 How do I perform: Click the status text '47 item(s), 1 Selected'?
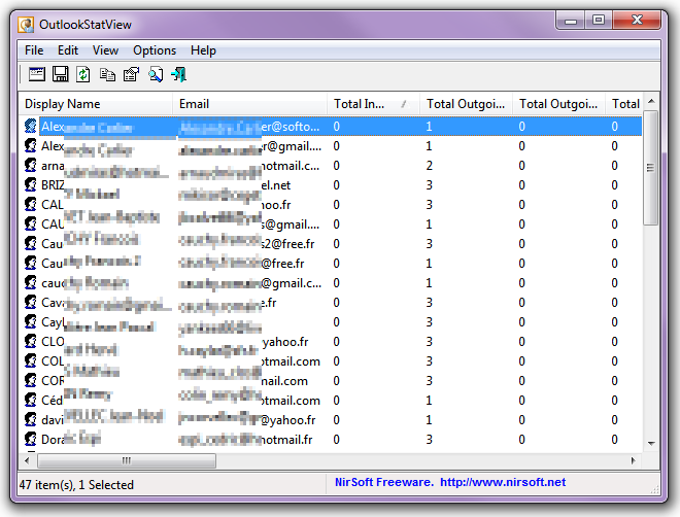(x=76, y=484)
